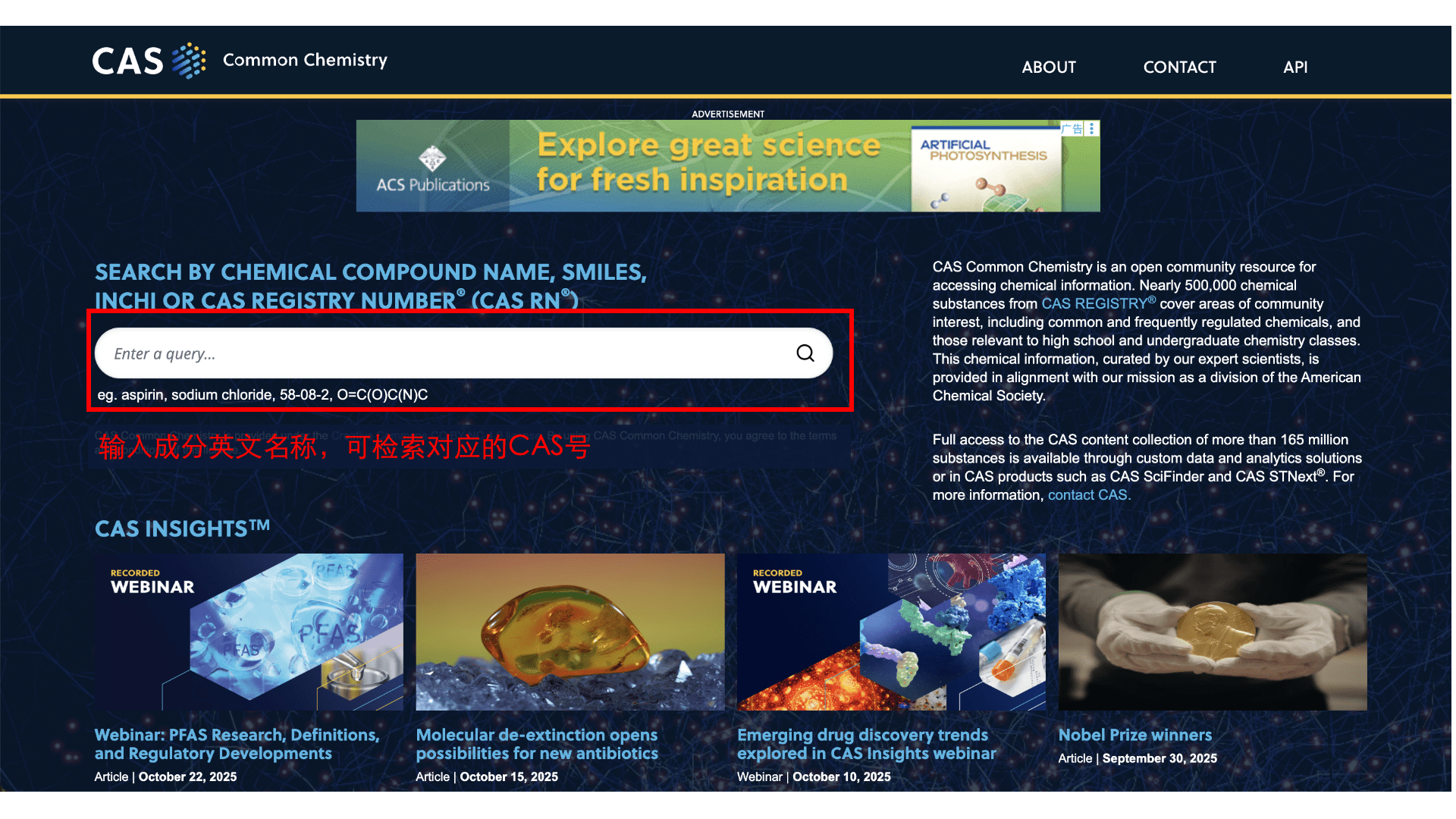Open the amber molecular de-extinction image
This screenshot has width=1456, height=819.
(570, 632)
